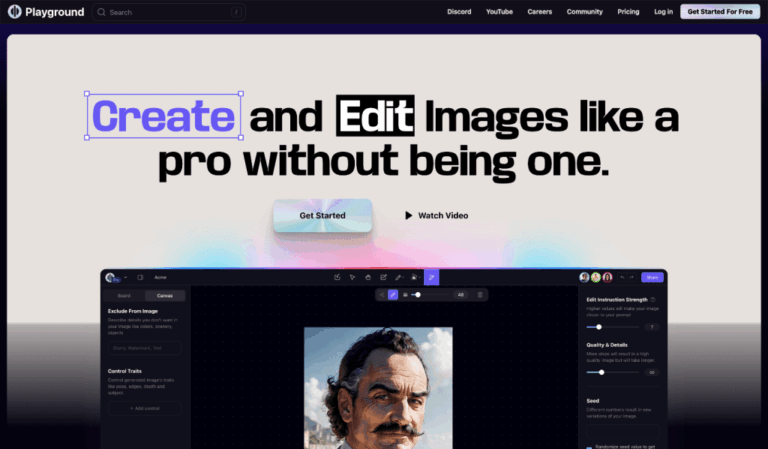This screenshot has width=768, height=449.
Task: Toggle the Randomize seed checkbox
Action: 589,447
